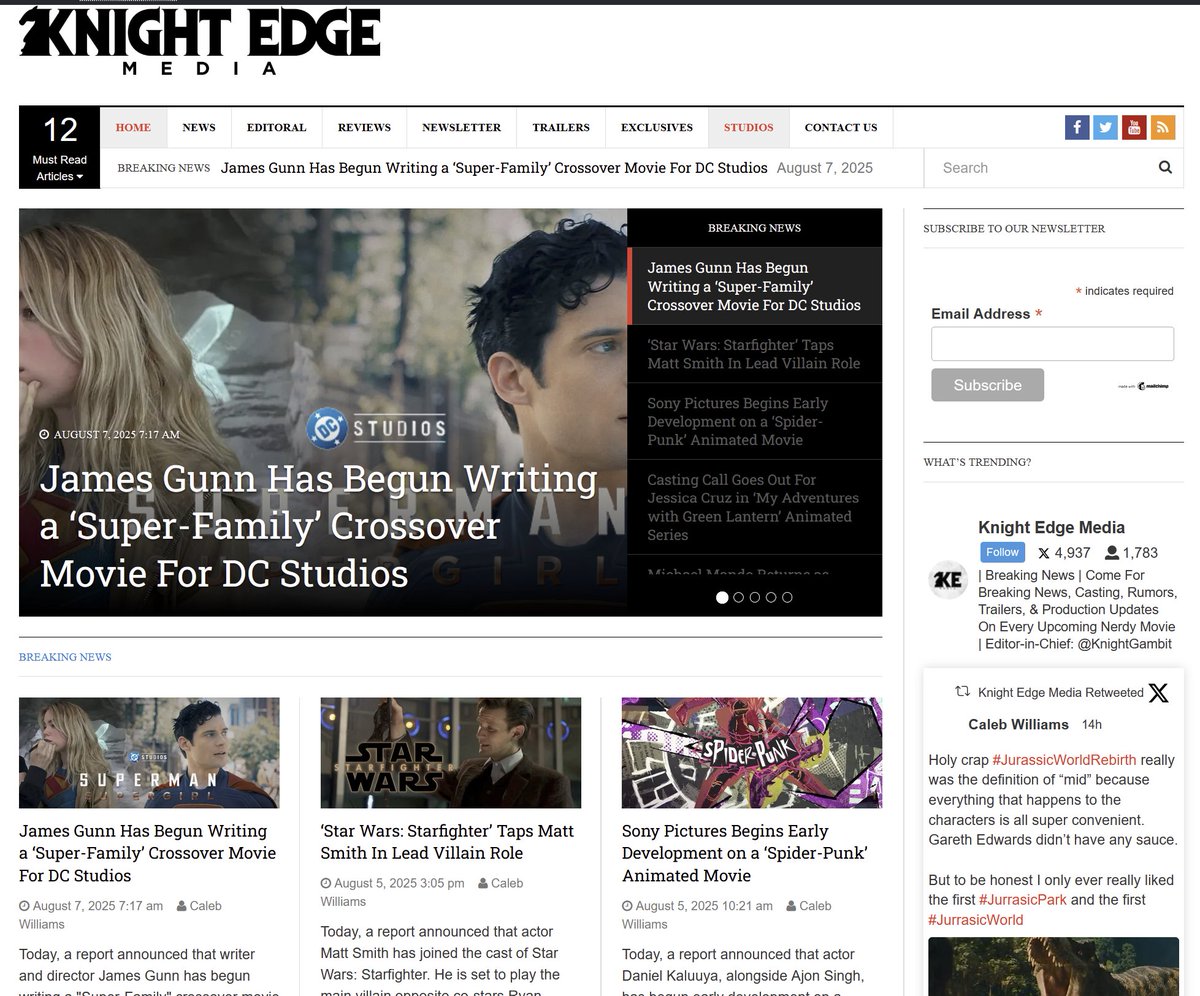
Task: Open the Twitter social icon
Action: pos(1105,128)
